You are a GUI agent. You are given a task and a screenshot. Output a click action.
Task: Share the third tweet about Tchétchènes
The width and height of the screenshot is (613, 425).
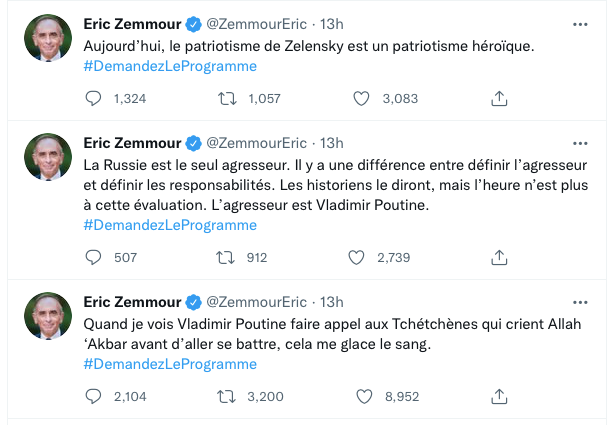coord(499,396)
